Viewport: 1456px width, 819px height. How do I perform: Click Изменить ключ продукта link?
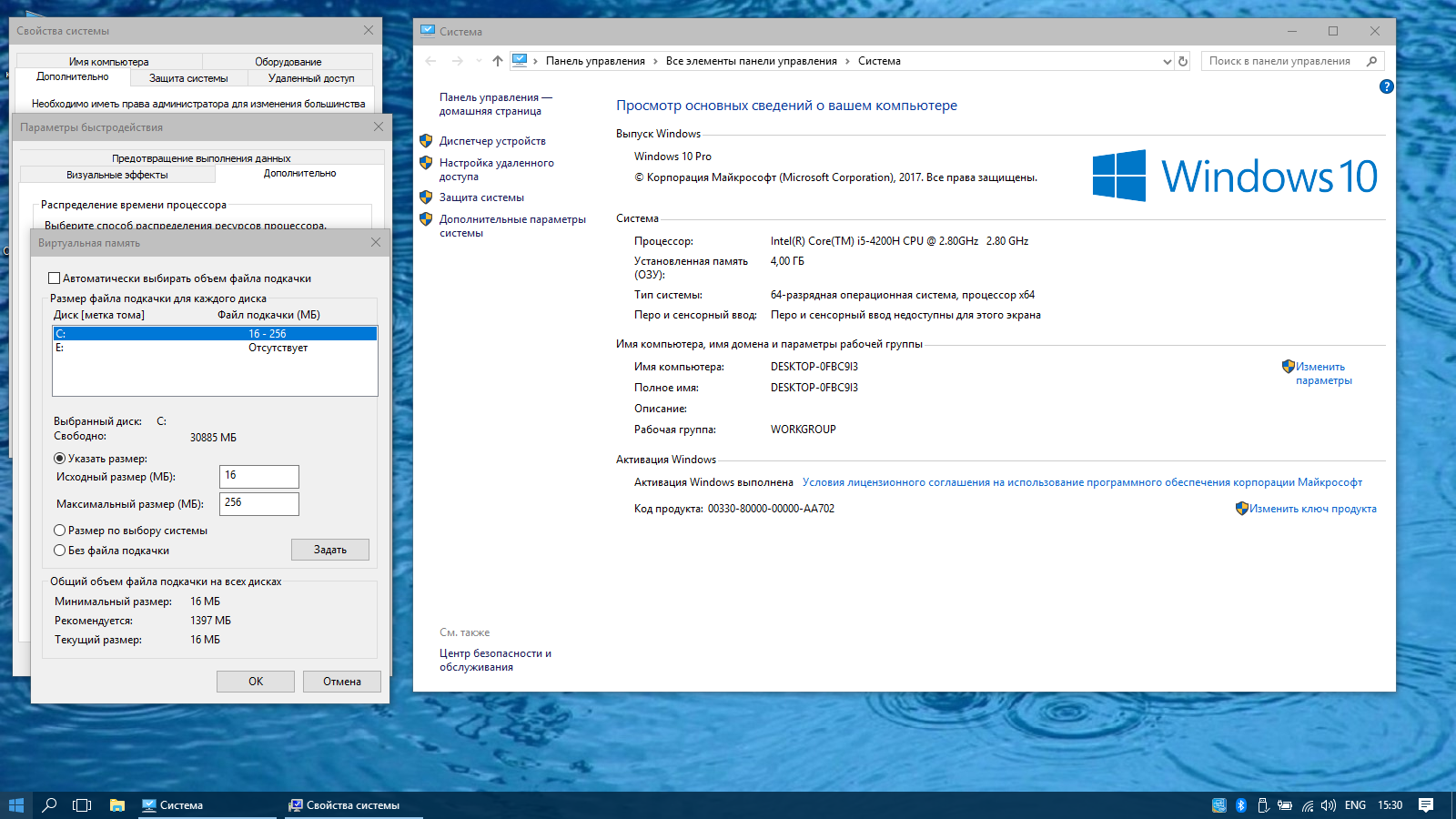(x=1312, y=509)
